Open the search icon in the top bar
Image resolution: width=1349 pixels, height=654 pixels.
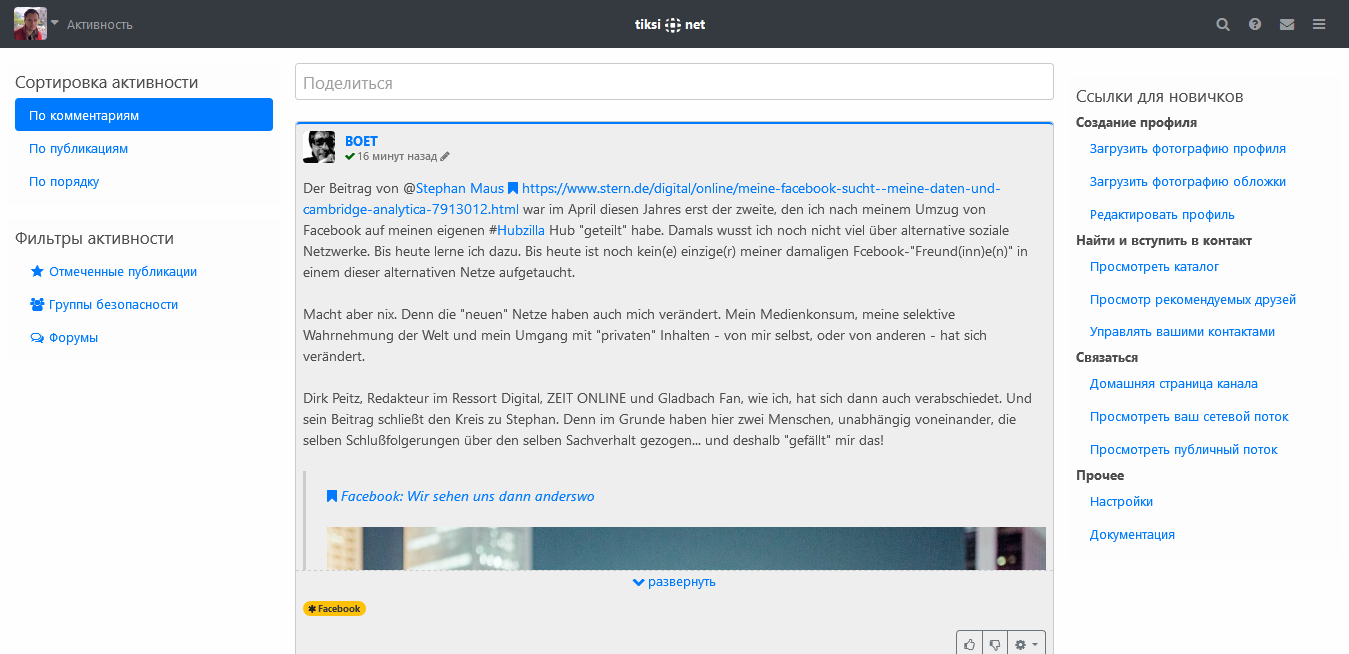1222,24
